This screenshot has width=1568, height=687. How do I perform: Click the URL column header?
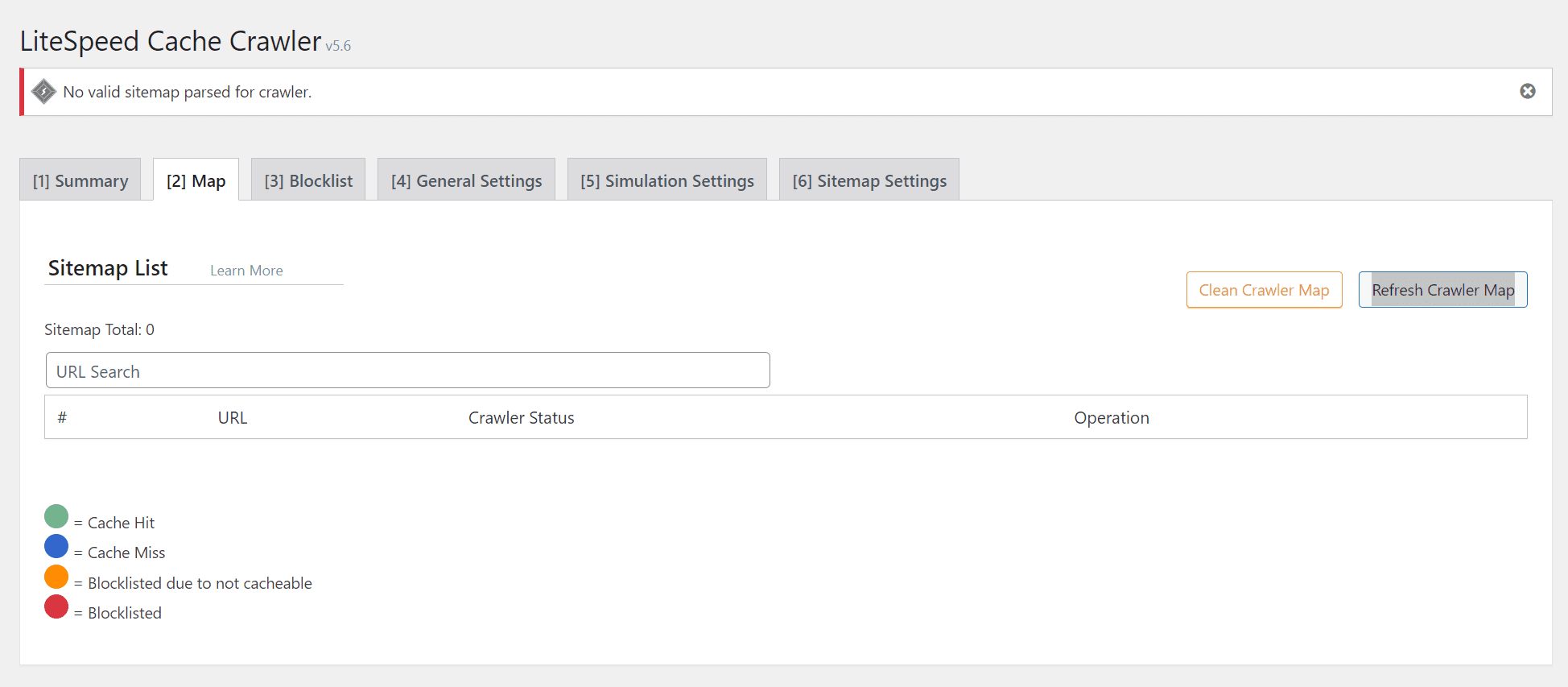click(233, 418)
